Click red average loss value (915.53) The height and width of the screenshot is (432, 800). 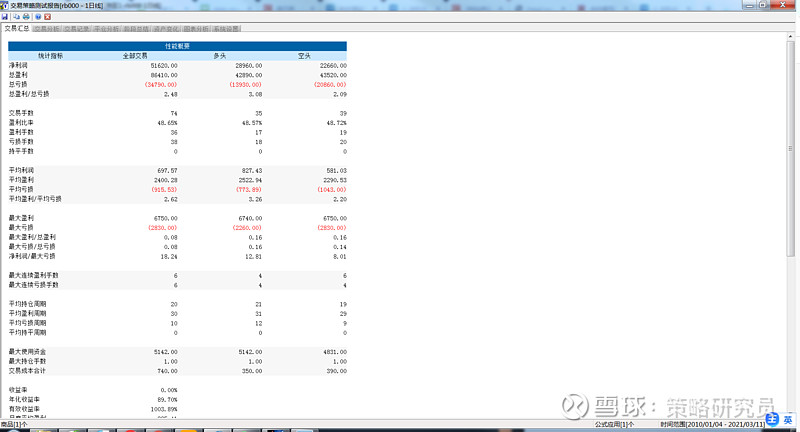point(164,190)
